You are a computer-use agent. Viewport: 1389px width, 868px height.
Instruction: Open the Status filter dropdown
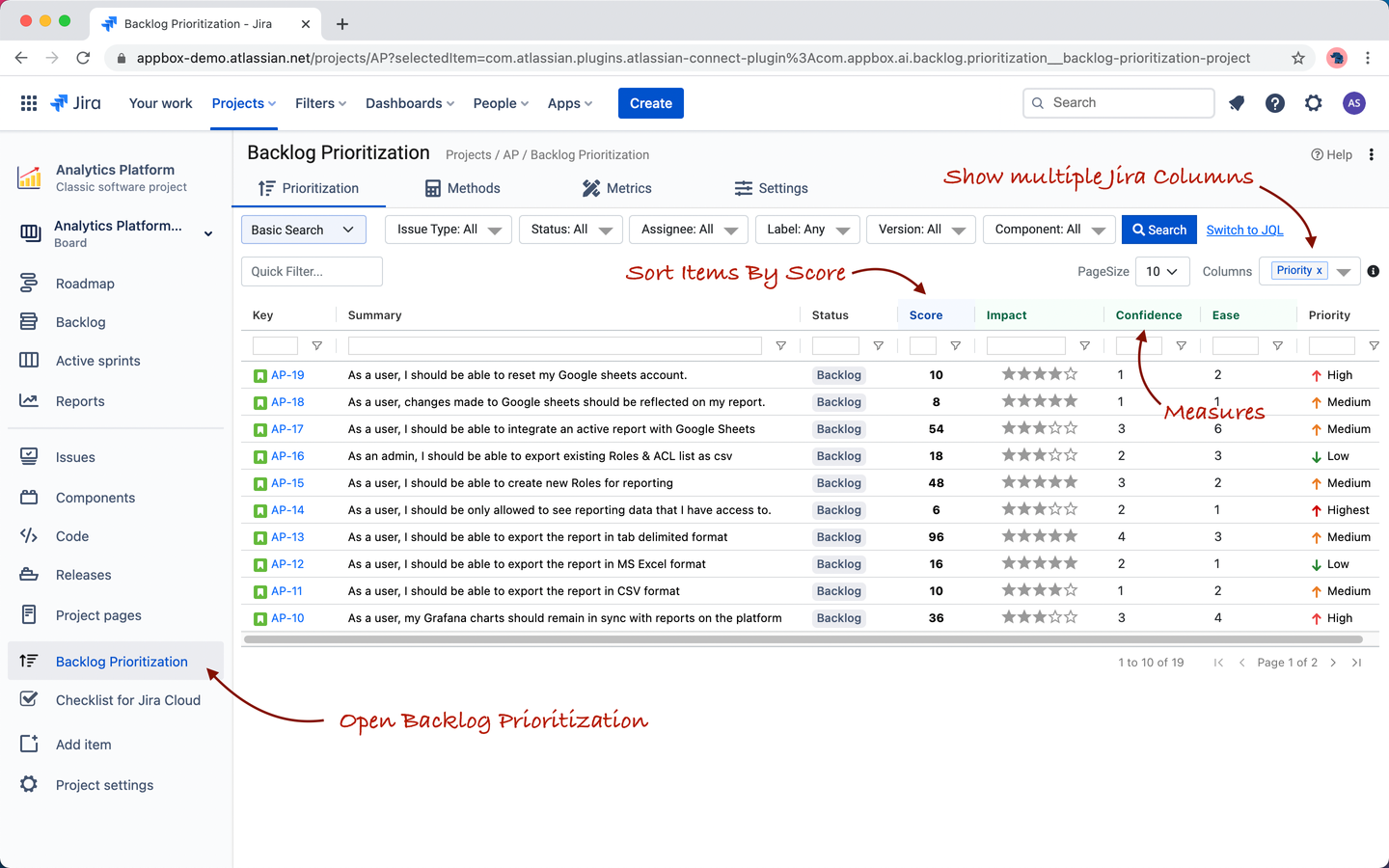[x=571, y=230]
